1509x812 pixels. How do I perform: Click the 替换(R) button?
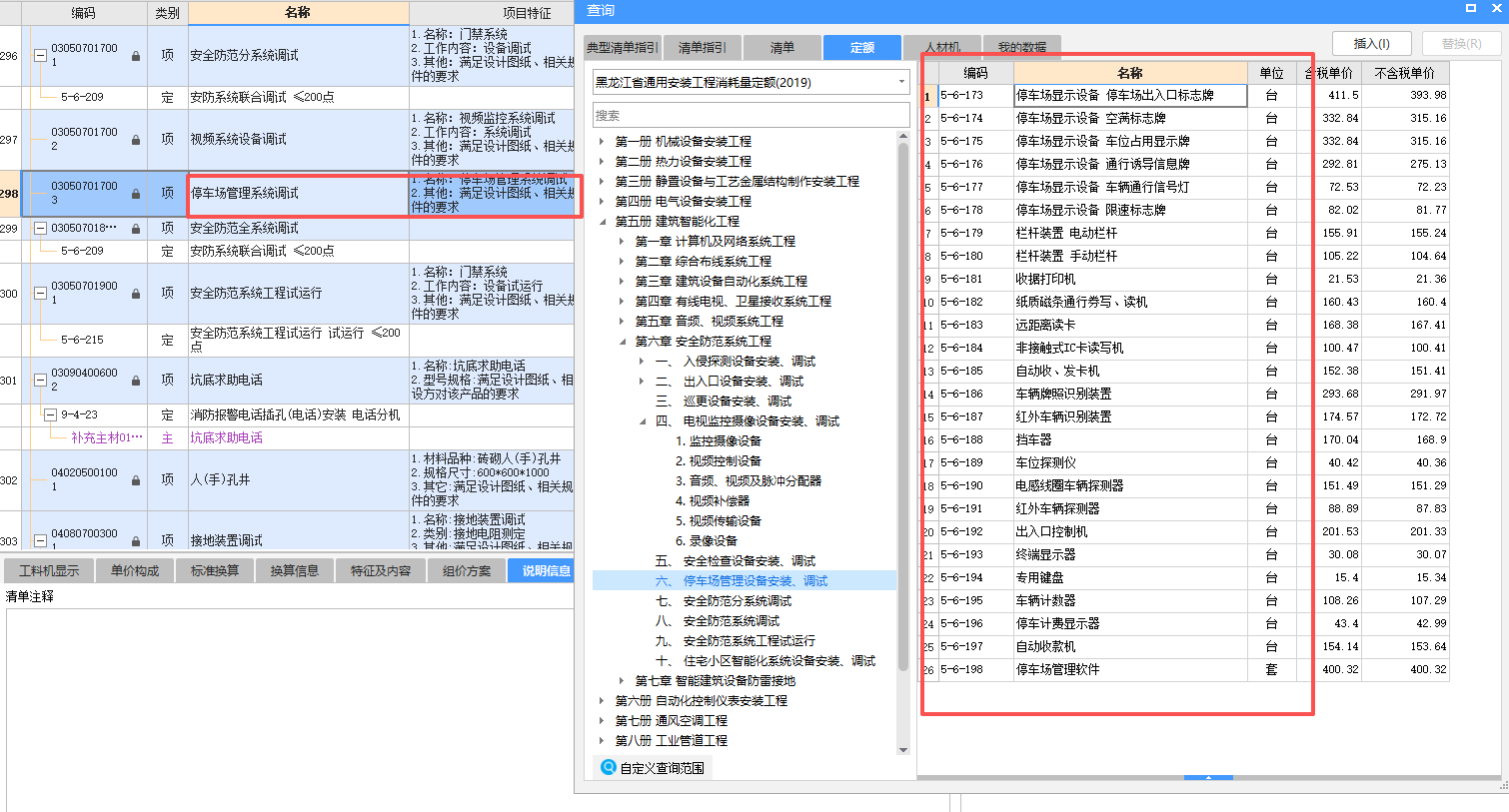(1461, 43)
